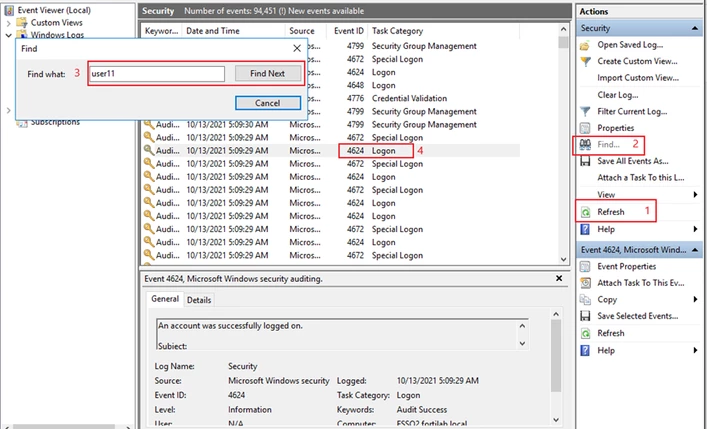Select the Windows Logs tree item
707x429 pixels.
pos(57,35)
